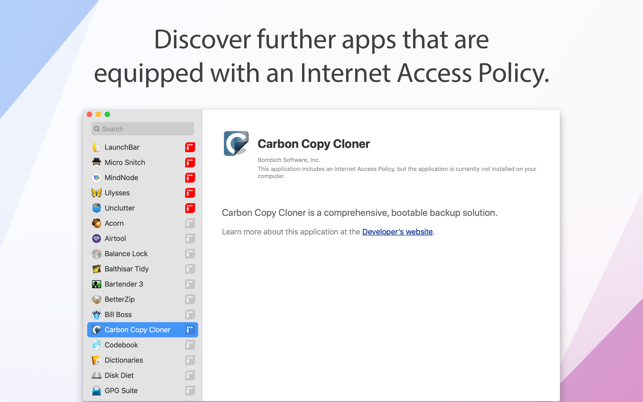Click the Micro Snitch spy hat icon
The height and width of the screenshot is (402, 643).
(x=96, y=162)
